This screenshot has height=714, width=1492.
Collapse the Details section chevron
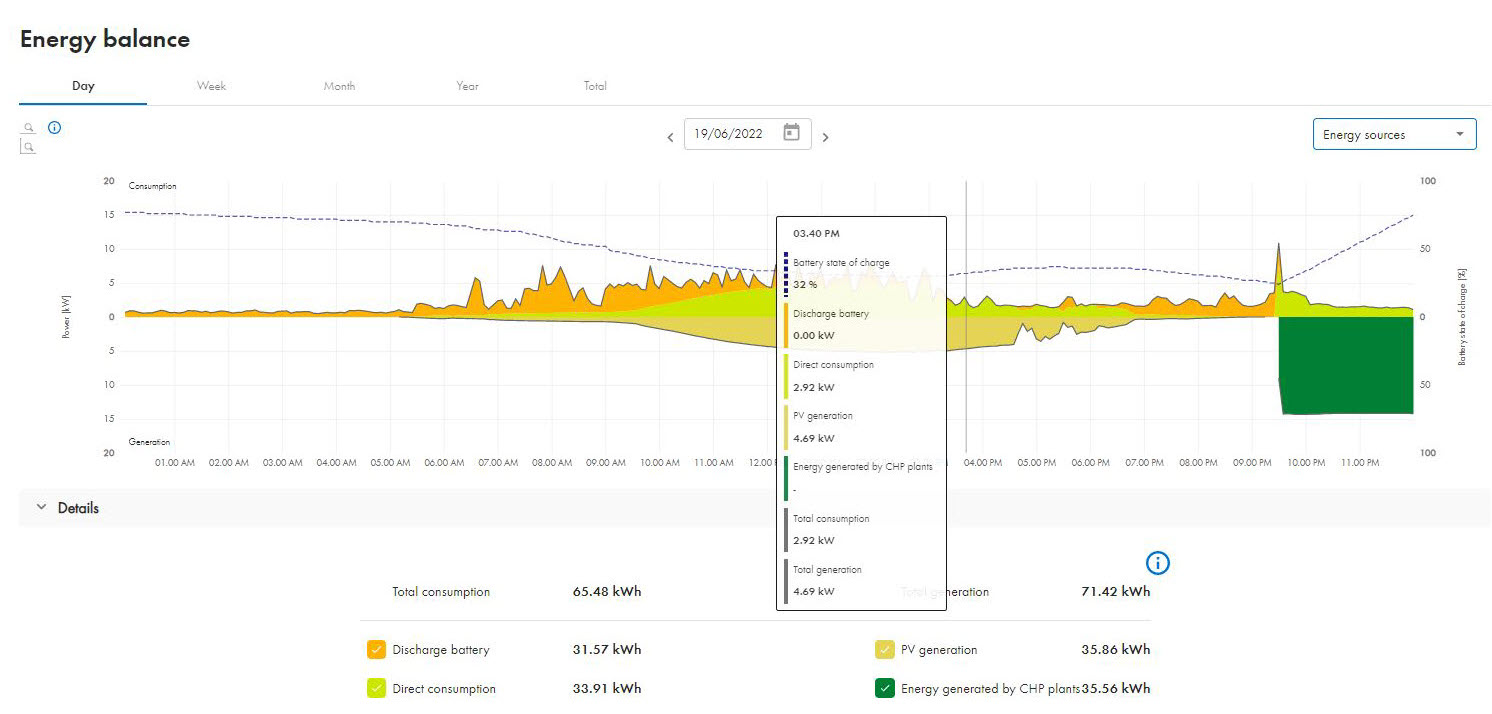(41, 508)
